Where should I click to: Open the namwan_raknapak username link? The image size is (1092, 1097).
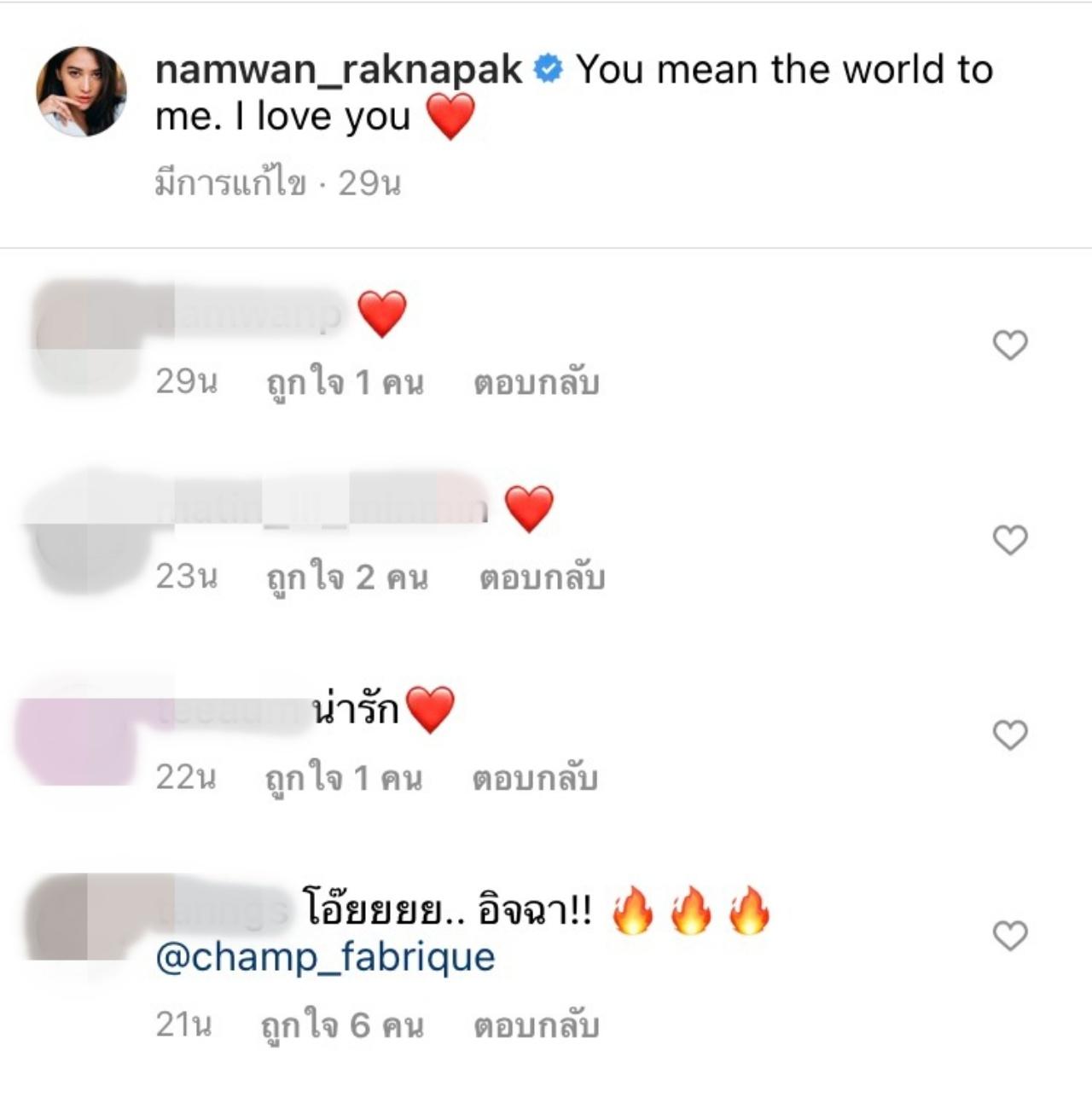tap(339, 70)
